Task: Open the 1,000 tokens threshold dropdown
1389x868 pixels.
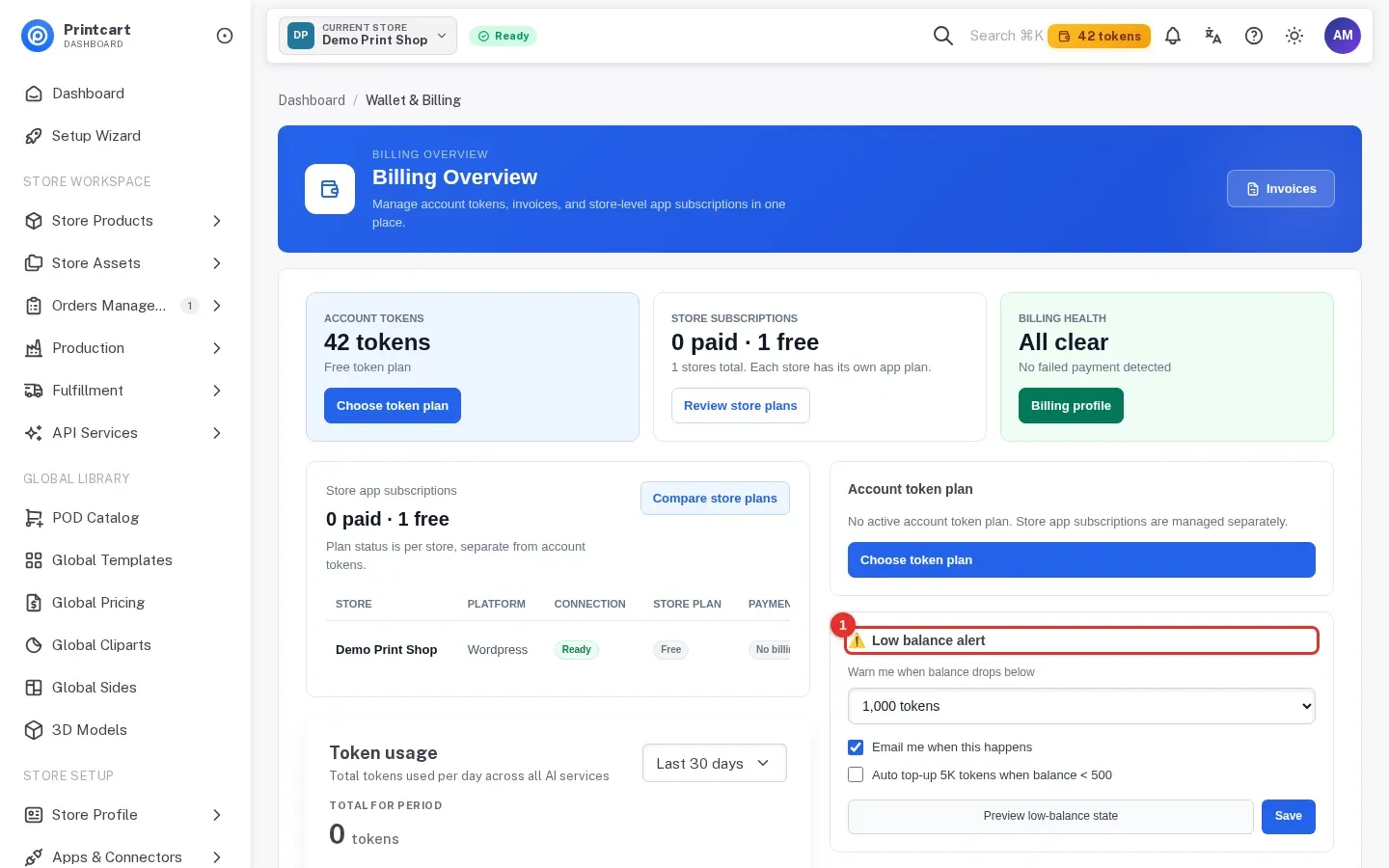Action: [x=1081, y=706]
